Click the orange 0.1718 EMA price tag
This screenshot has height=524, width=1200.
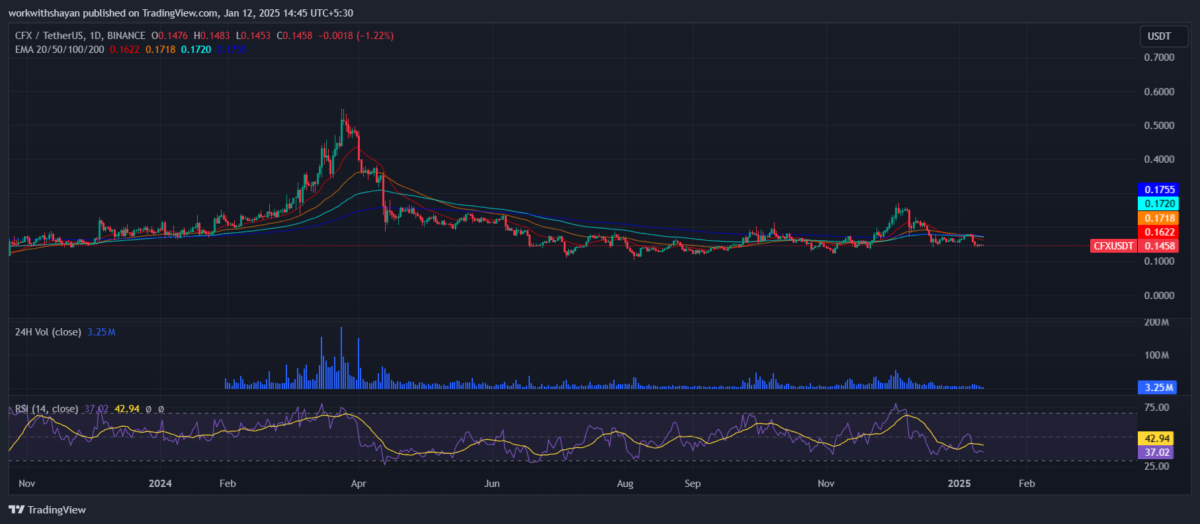click(1159, 217)
